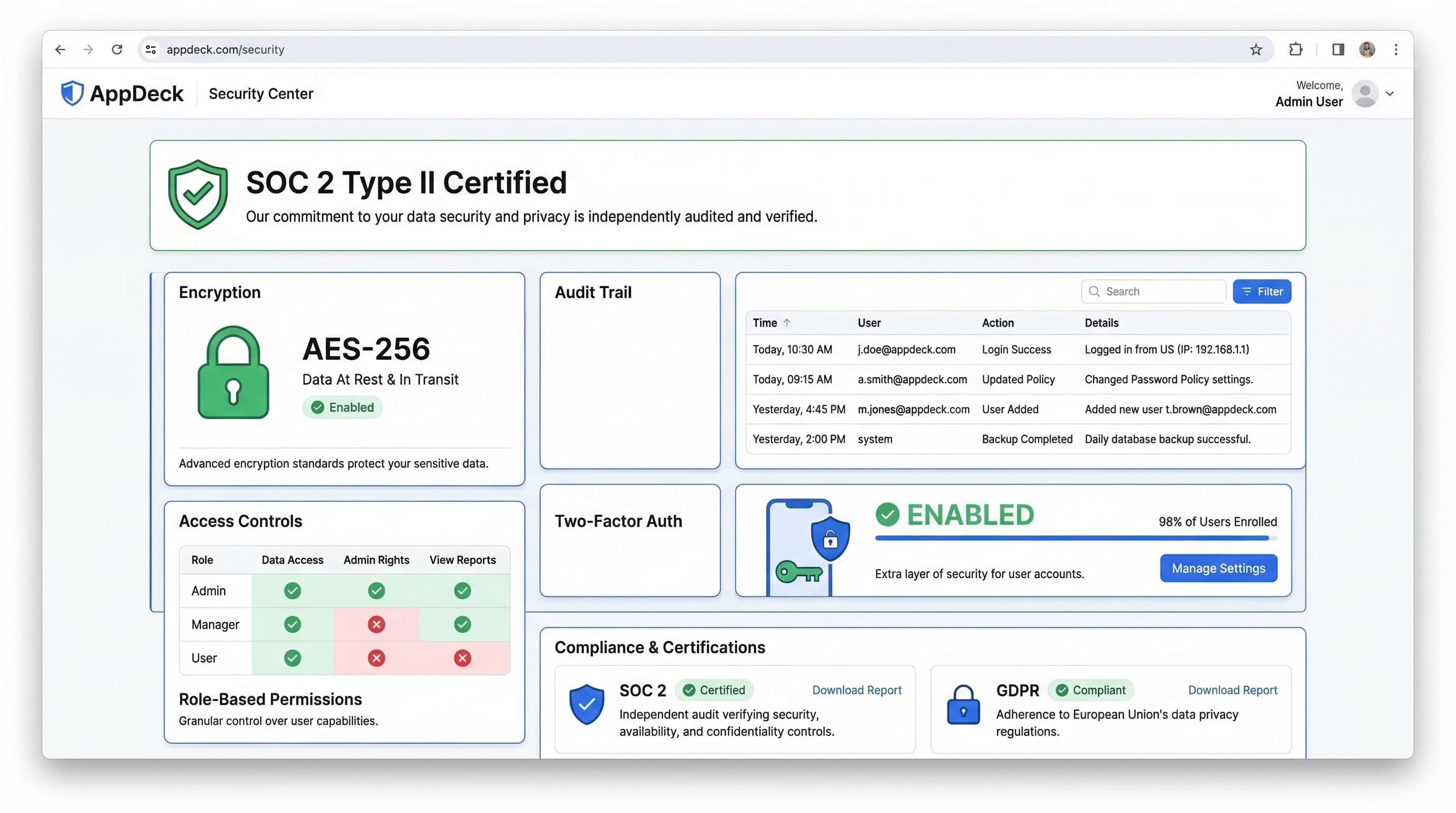Toggle the browser side panel icon
The image size is (1456, 813).
click(1338, 50)
